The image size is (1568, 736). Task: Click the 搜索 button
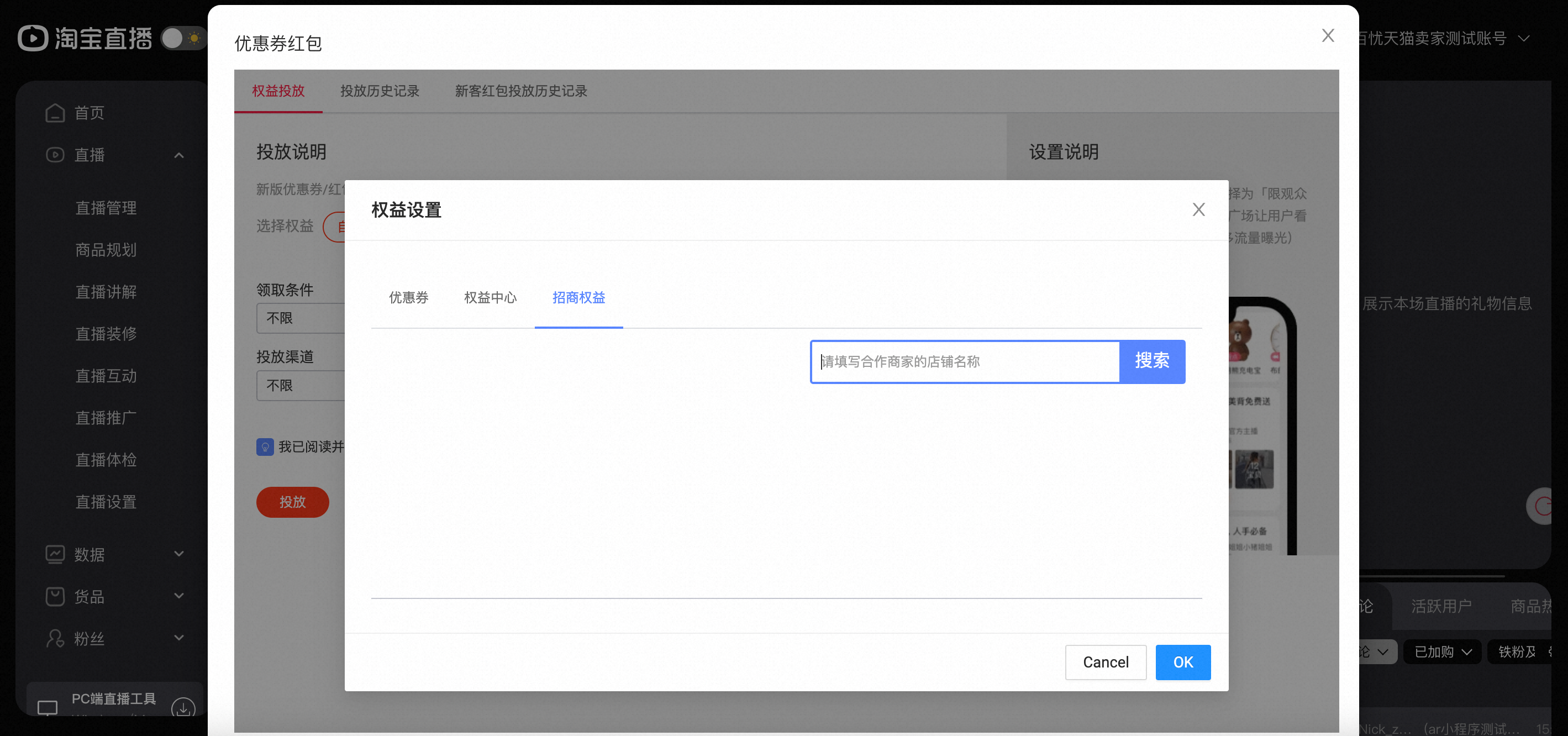tap(1153, 361)
